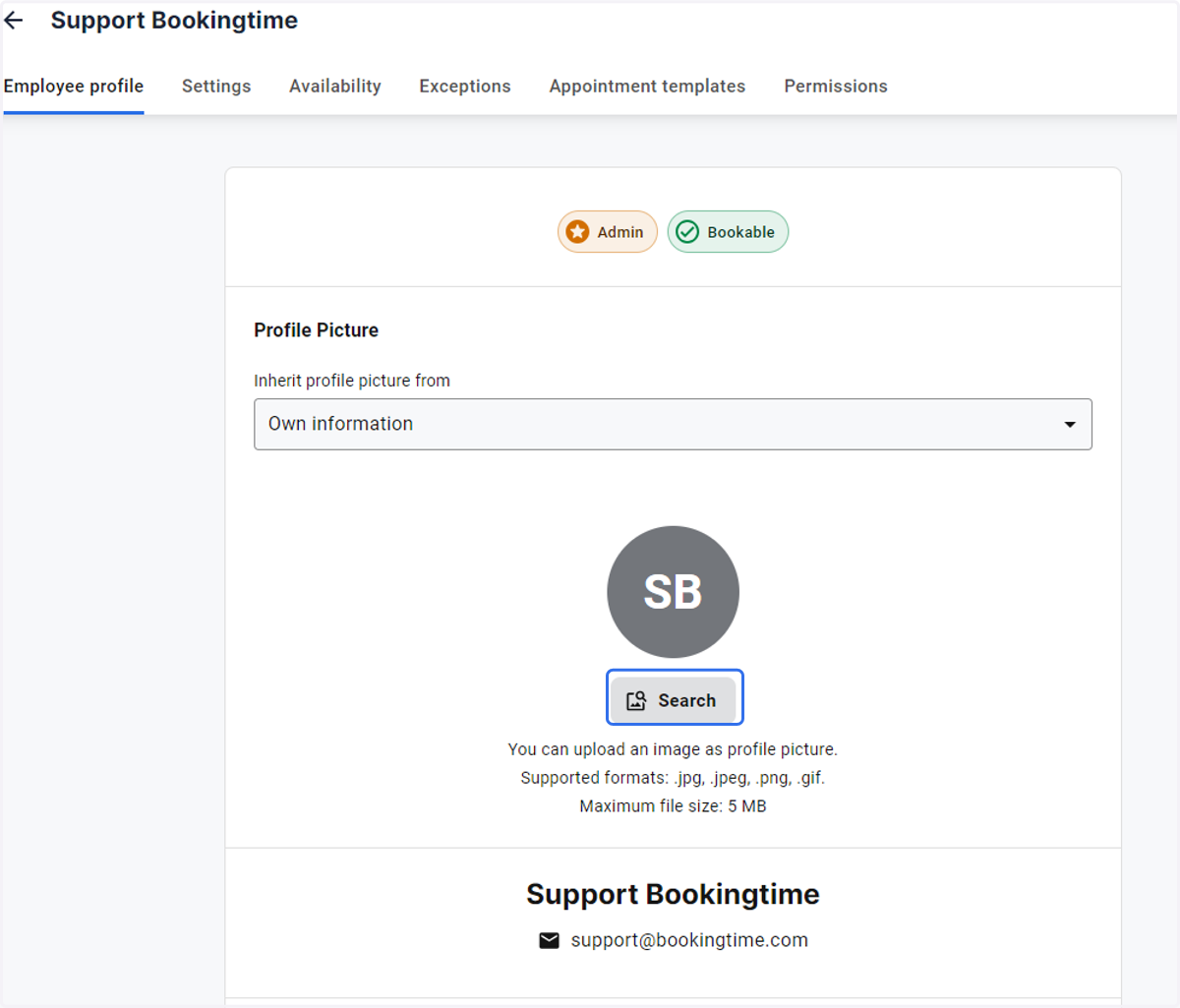Click the dropdown arrow for the profile picture source
1180x1008 pixels.
(1070, 425)
